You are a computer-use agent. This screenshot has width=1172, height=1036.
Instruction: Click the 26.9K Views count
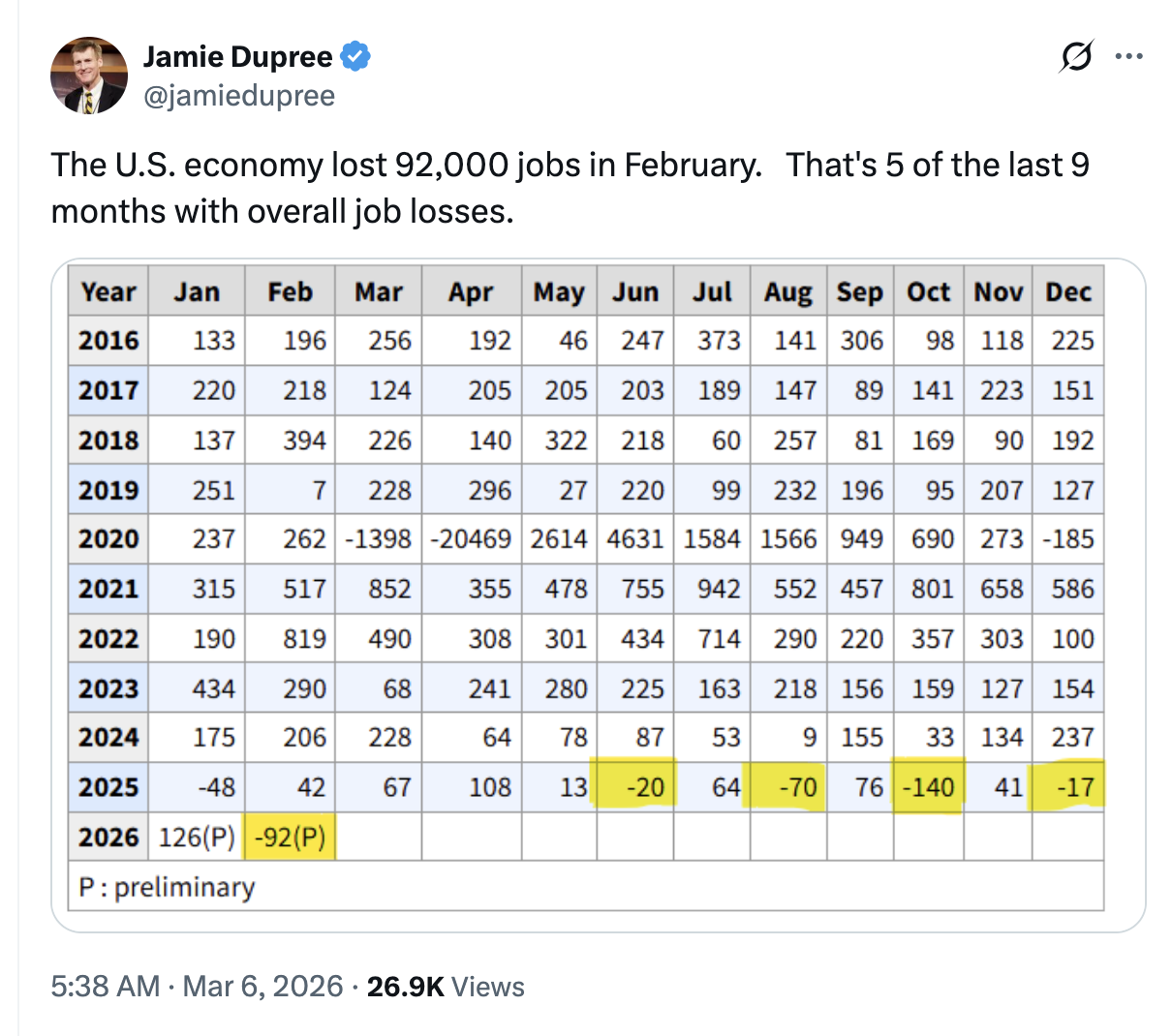coord(446,987)
